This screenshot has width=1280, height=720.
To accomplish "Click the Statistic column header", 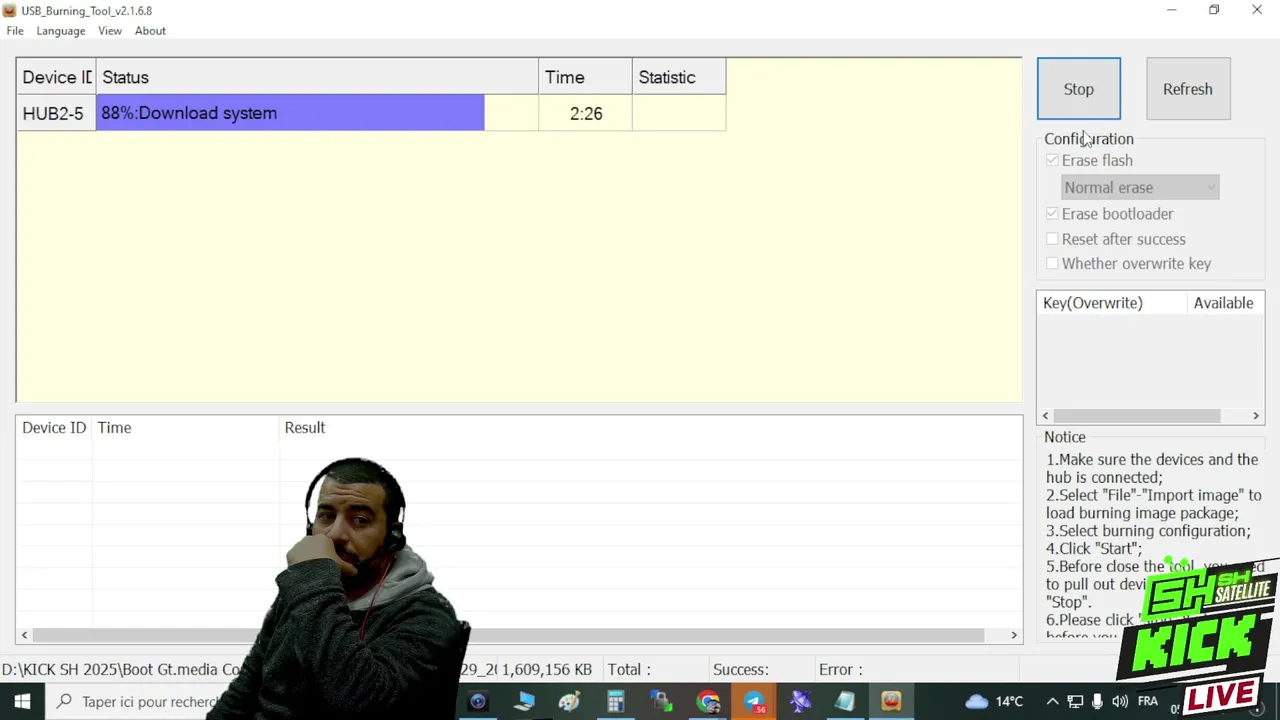I will click(679, 77).
